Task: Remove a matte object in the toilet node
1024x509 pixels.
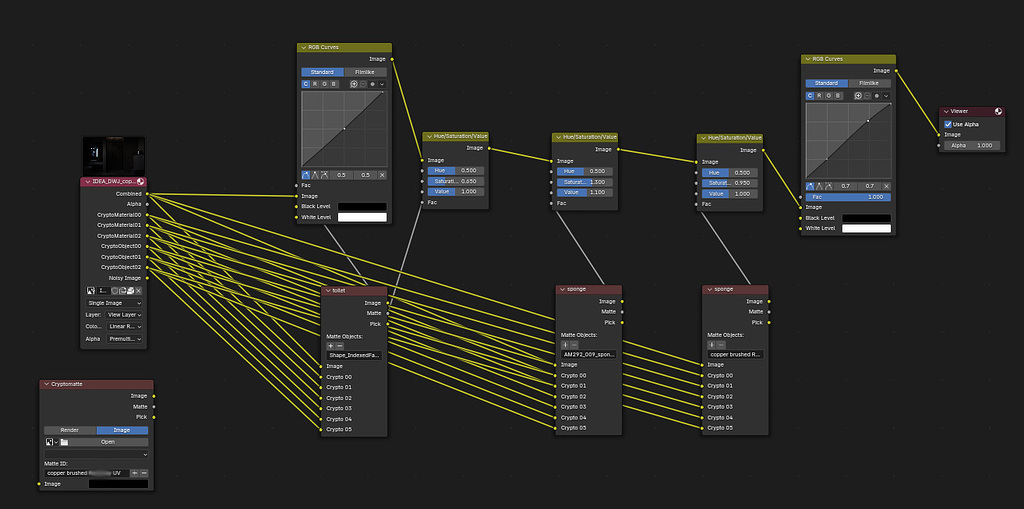Action: [340, 346]
